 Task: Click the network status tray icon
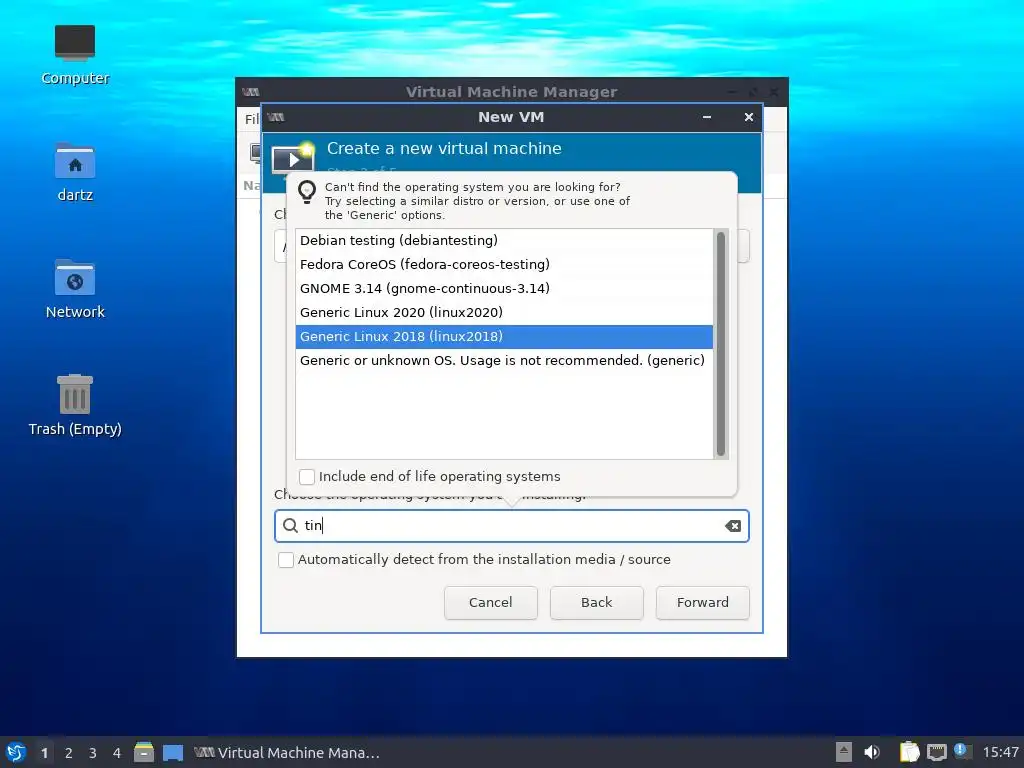point(936,752)
